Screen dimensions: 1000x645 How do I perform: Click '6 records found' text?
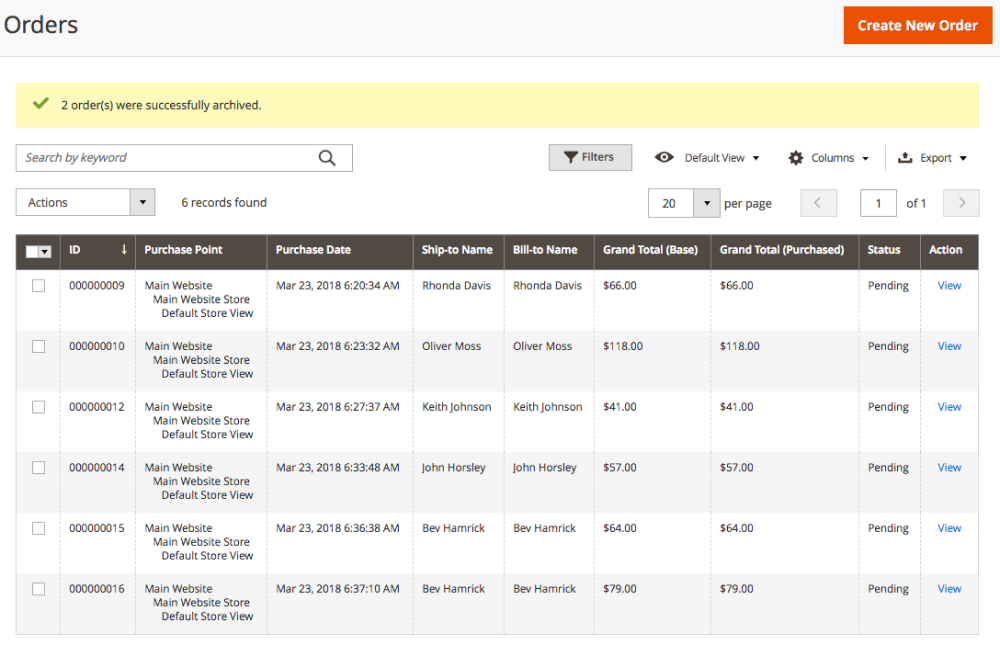pos(224,202)
